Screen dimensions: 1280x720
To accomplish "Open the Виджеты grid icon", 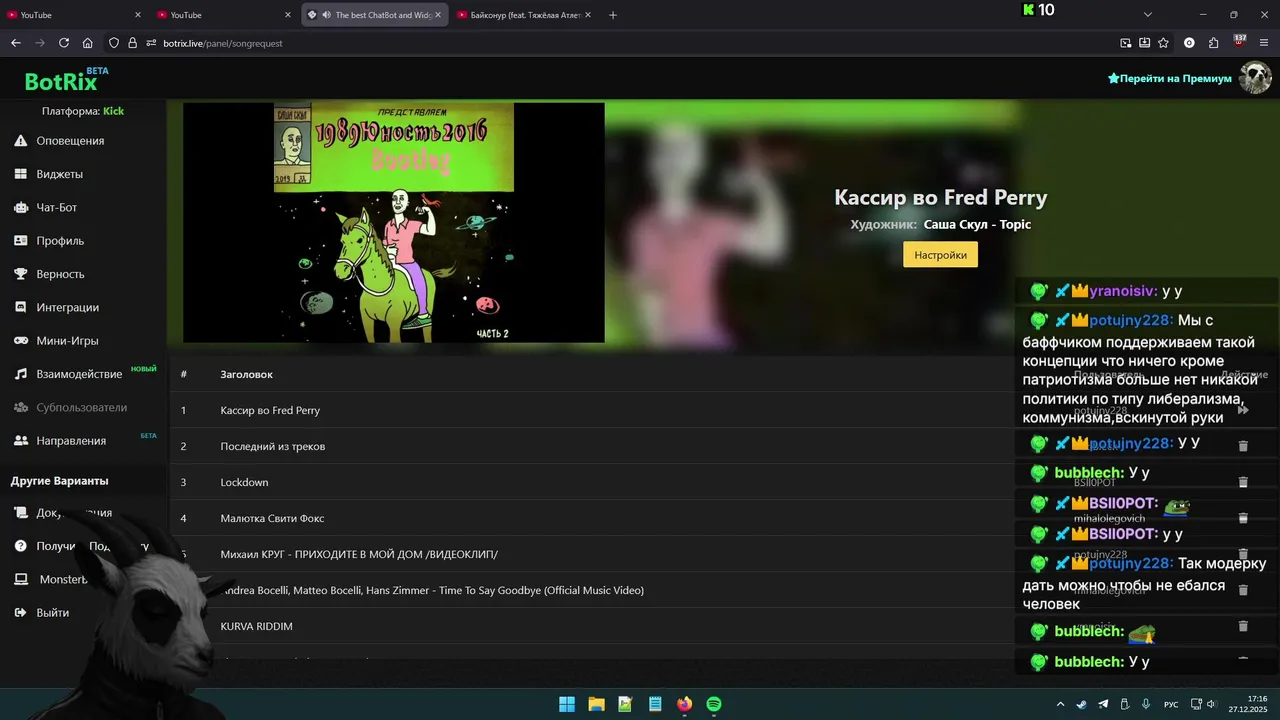I will [x=20, y=174].
